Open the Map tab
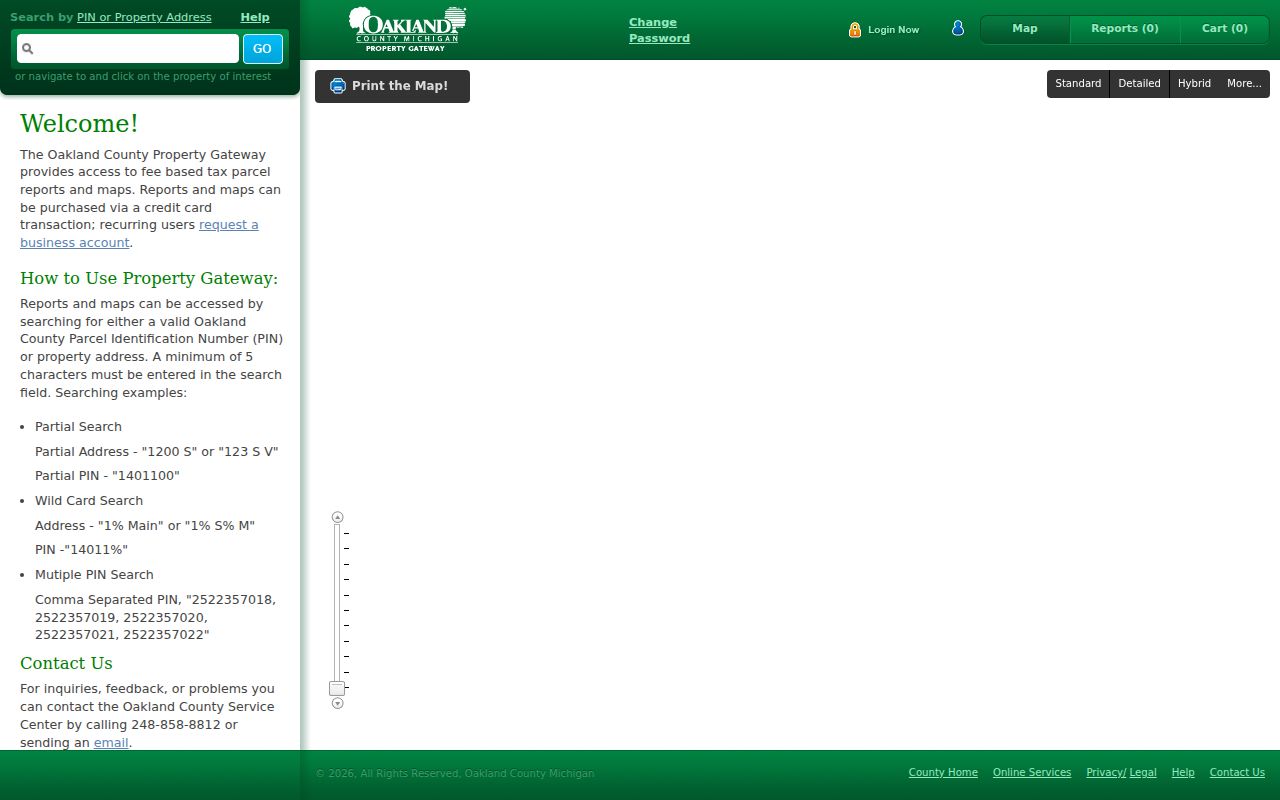 [x=1025, y=29]
